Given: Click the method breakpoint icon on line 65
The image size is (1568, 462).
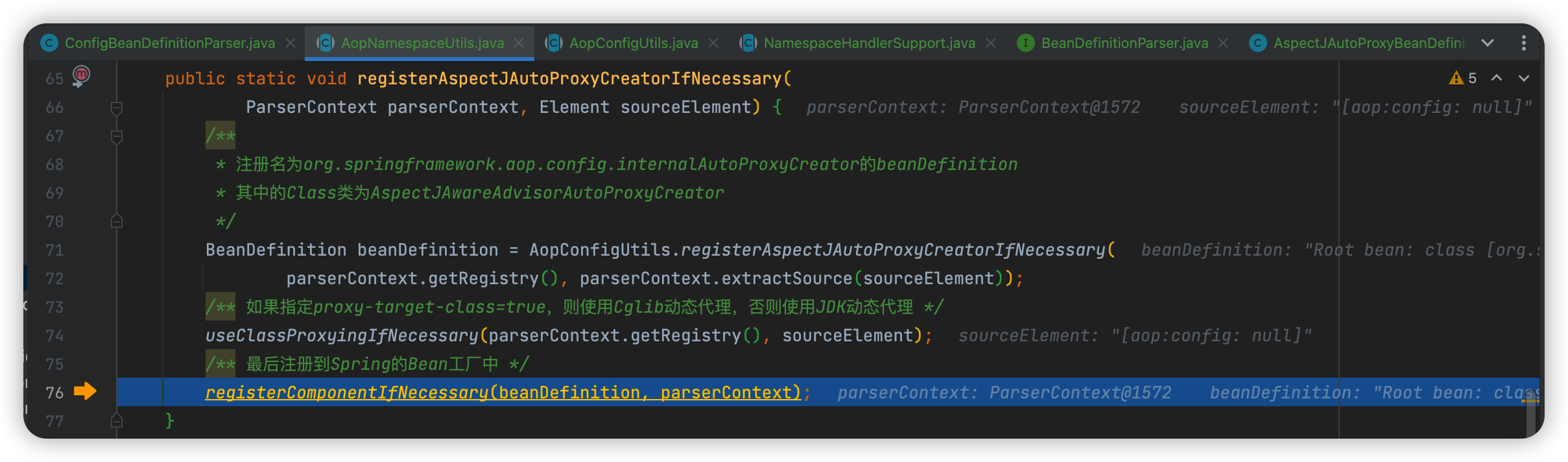Looking at the screenshot, I should (81, 75).
